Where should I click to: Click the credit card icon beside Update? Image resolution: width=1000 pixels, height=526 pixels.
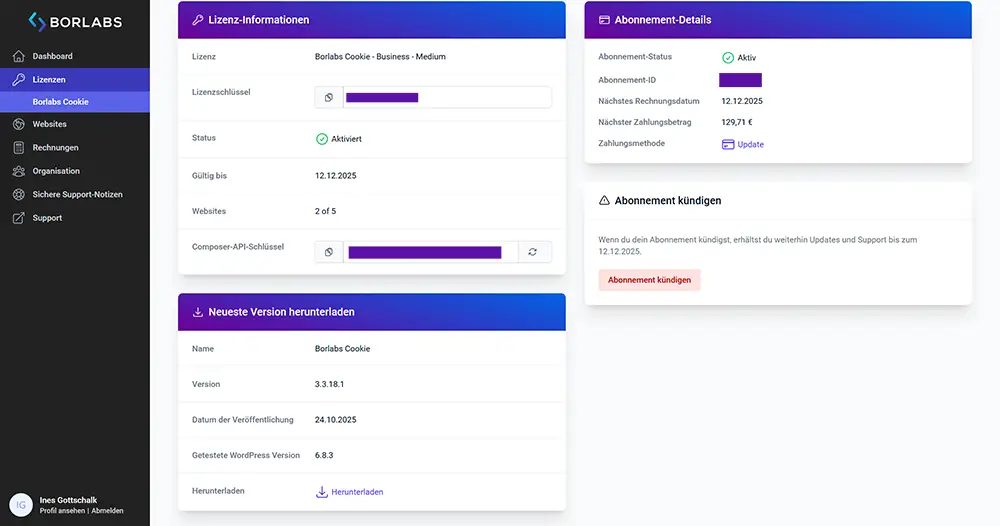click(728, 145)
